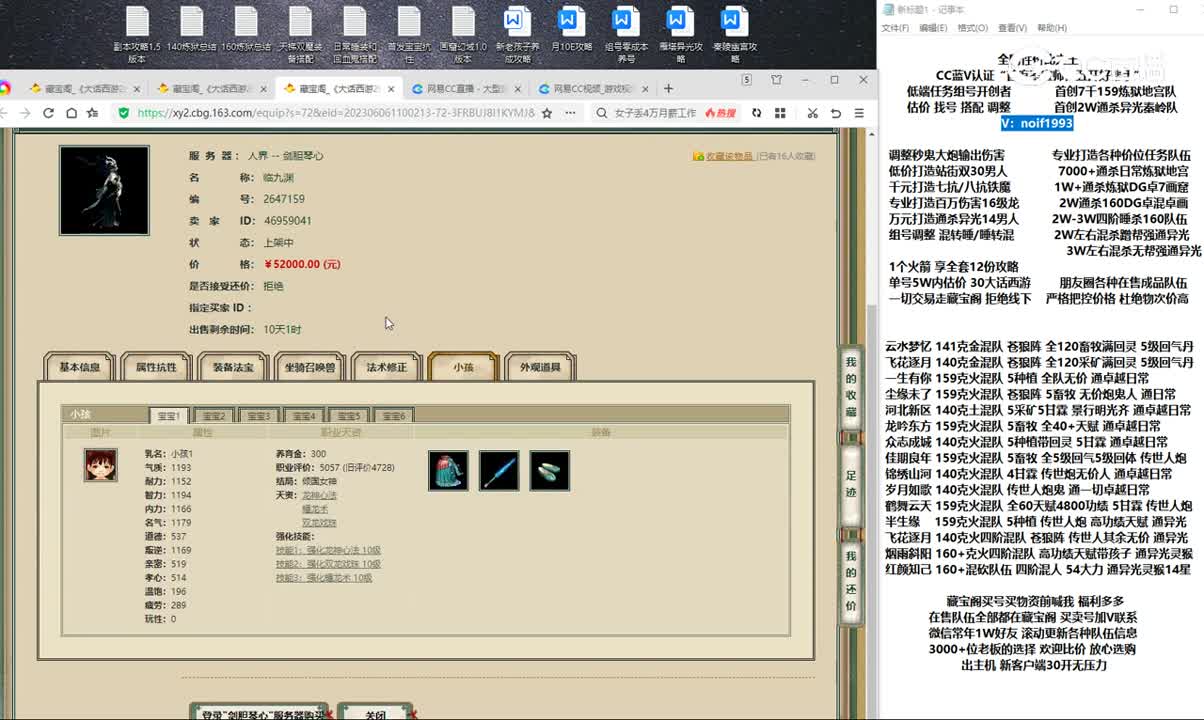The width and height of the screenshot is (1204, 720).
Task: Switch to the 外观道具 tab
Action: (x=540, y=367)
